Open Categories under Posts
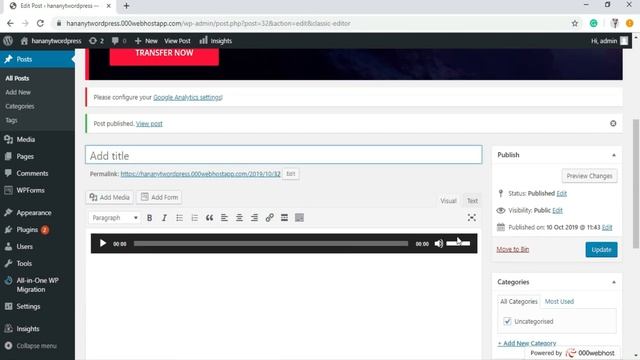This screenshot has height=360, width=640. pos(20,106)
